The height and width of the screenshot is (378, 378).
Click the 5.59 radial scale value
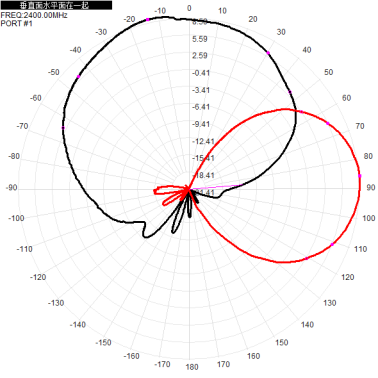200,39
